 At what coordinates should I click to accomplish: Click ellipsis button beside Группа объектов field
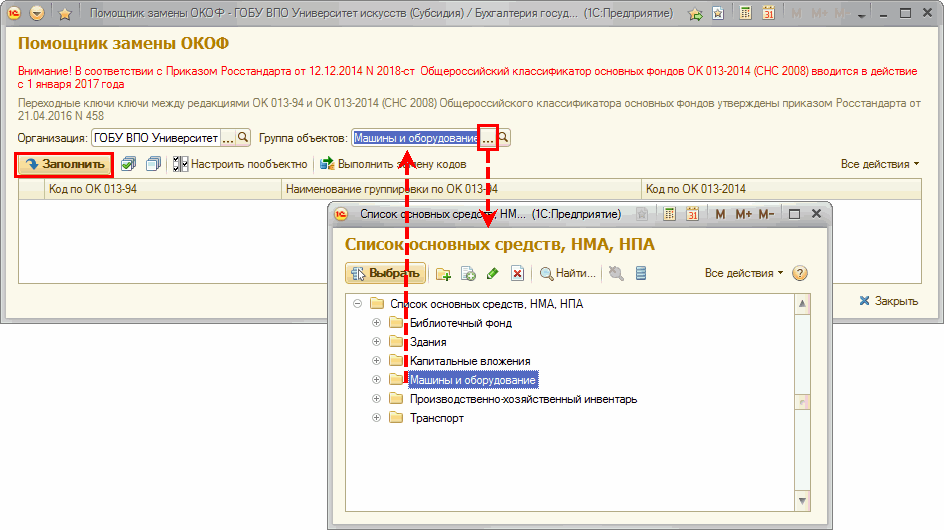[x=488, y=138]
